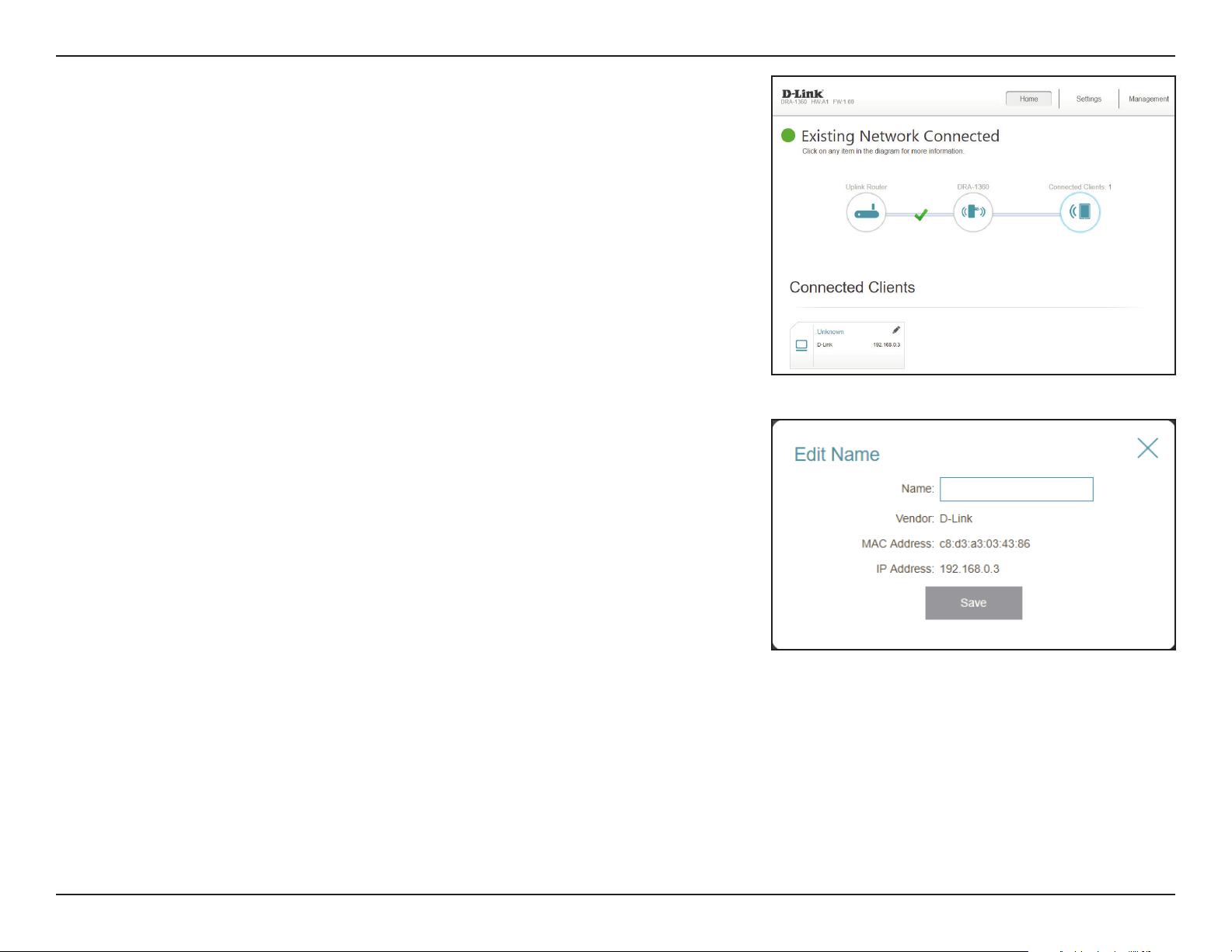Click IP address 192.168.0.3 on client card
The image size is (1232, 952).
[x=886, y=345]
